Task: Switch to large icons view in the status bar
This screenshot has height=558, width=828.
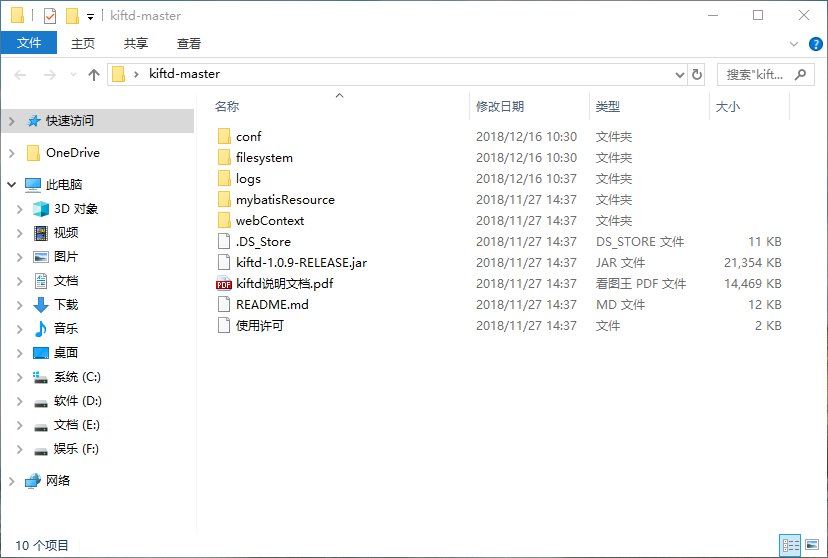Action: [x=812, y=545]
